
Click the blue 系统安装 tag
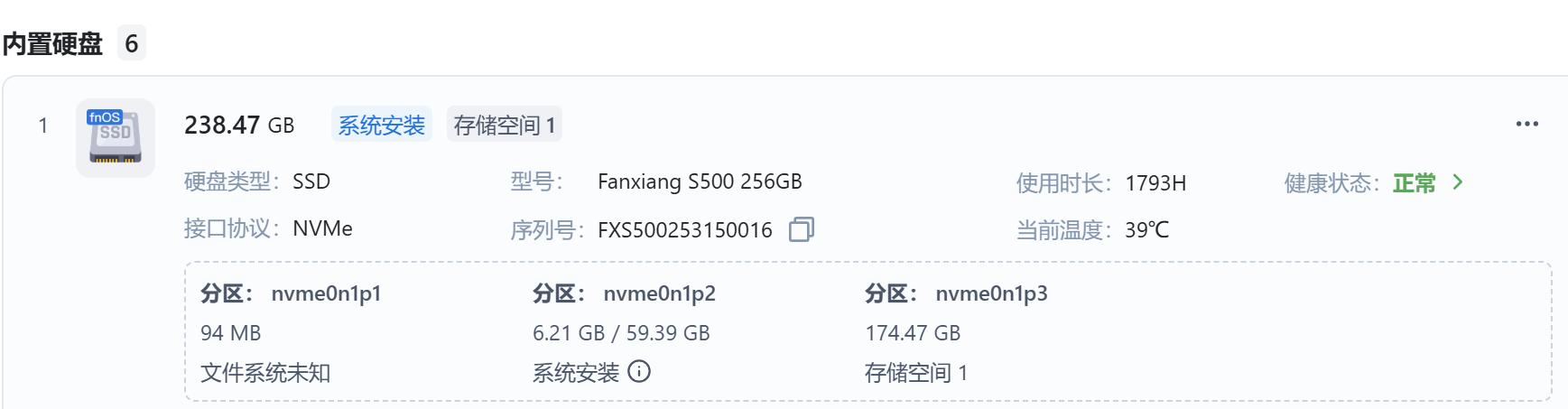381,125
